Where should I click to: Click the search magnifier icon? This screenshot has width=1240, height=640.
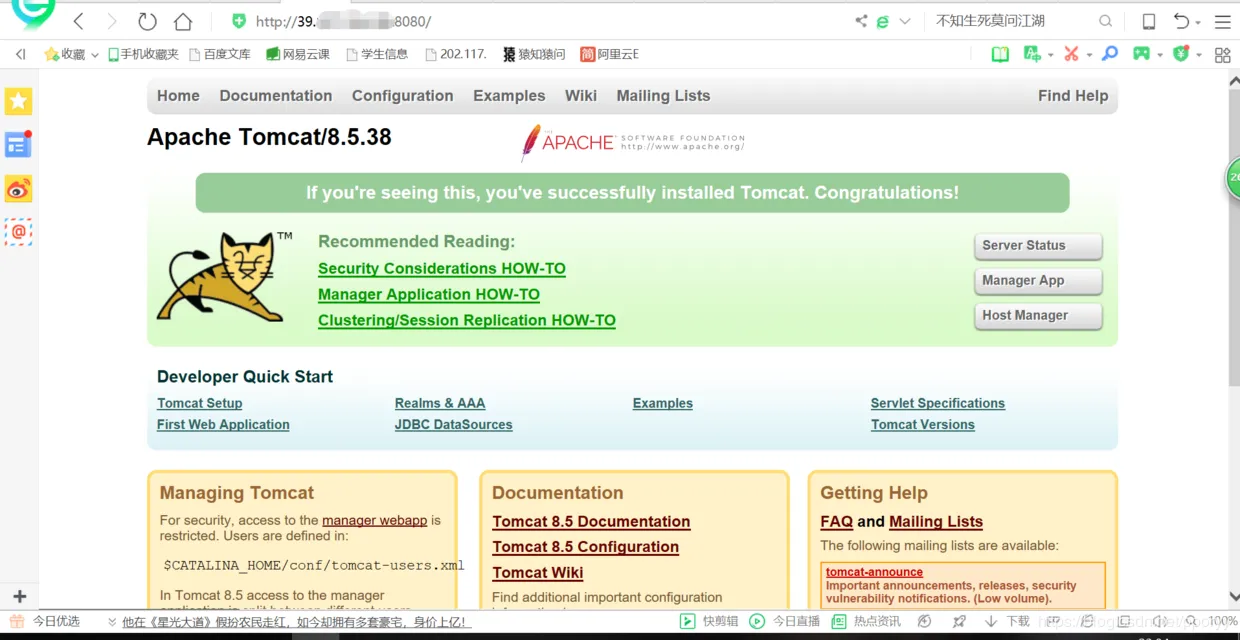coord(1105,21)
